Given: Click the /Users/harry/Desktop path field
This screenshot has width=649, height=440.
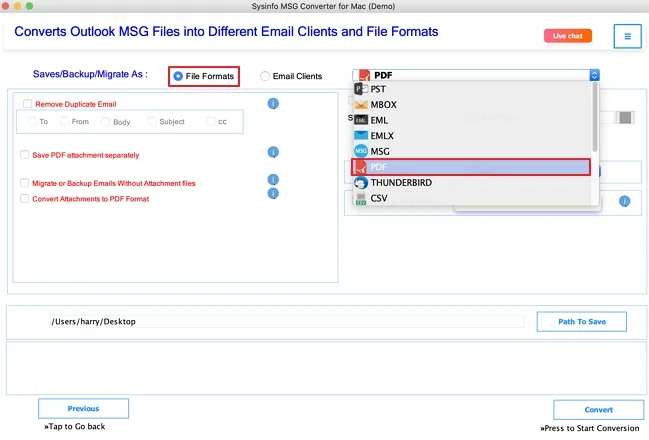Looking at the screenshot, I should coord(286,322).
